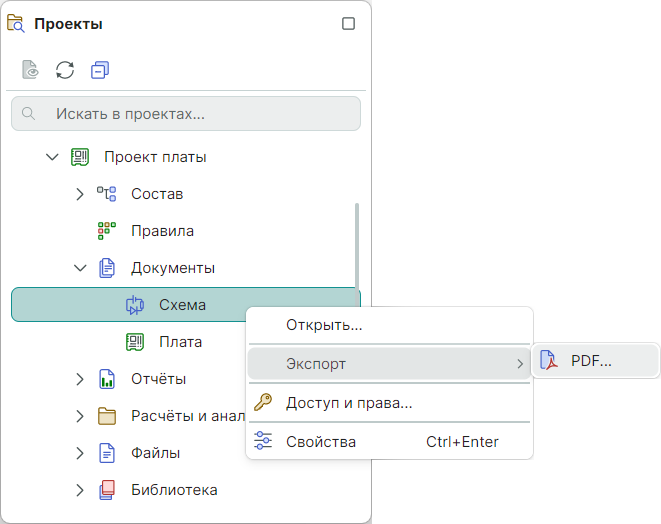The width and height of the screenshot is (661, 524).
Task: Click the Библиотека books icon
Action: click(107, 490)
